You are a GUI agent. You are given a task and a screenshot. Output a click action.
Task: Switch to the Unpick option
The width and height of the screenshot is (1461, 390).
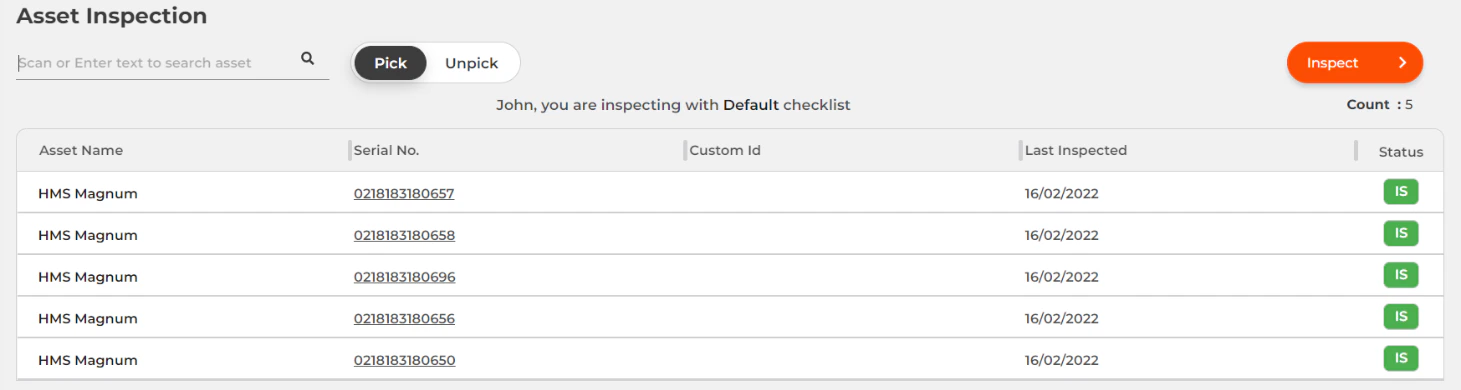pos(471,63)
